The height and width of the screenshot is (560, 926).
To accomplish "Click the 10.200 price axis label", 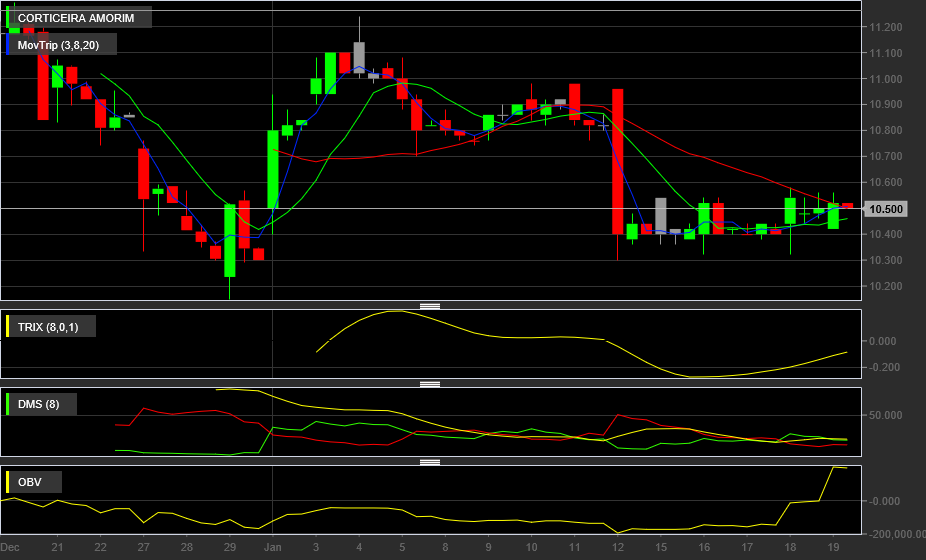I will 885,286.
